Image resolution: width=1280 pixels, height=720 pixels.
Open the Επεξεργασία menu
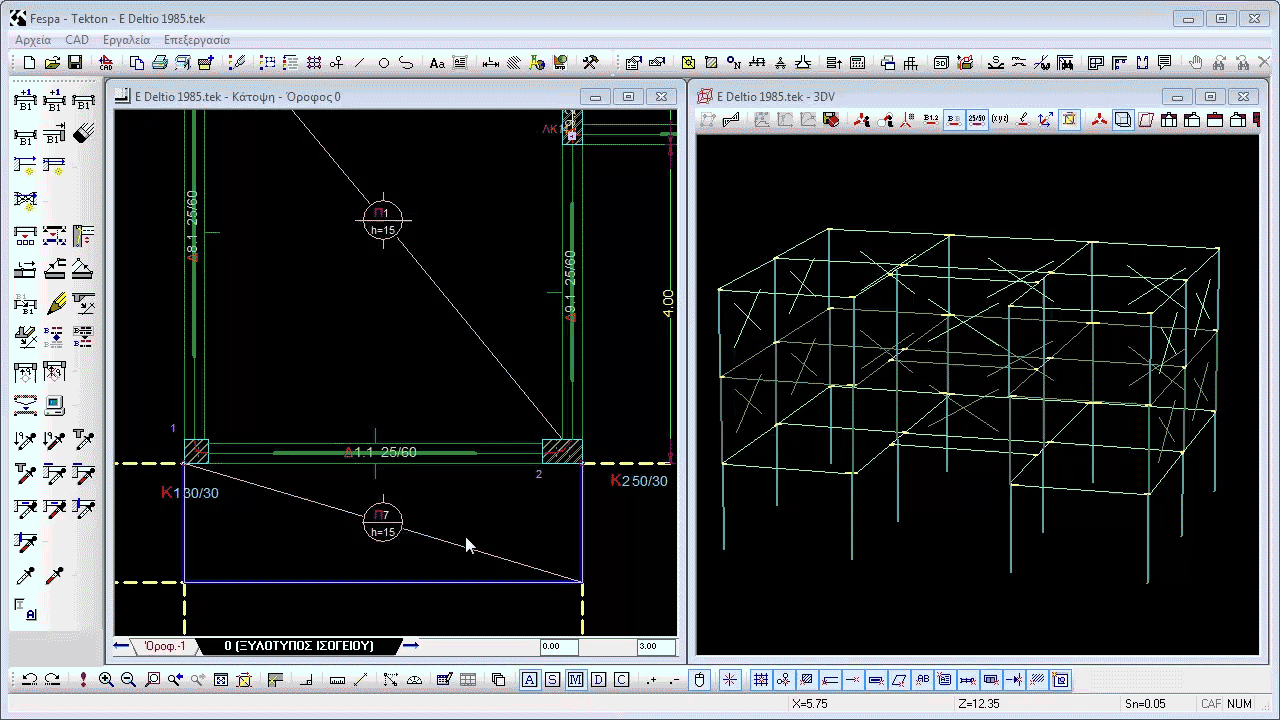[197, 40]
